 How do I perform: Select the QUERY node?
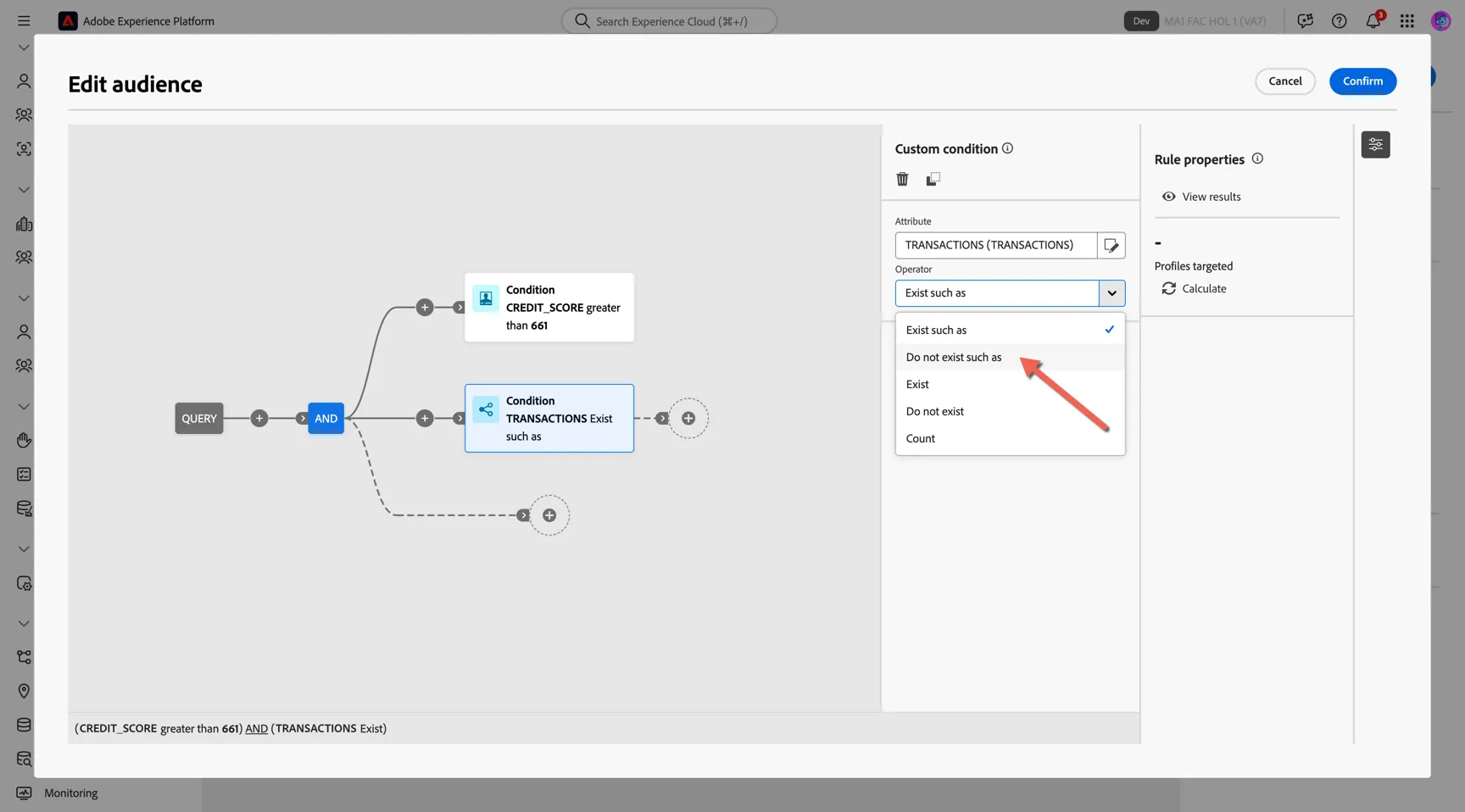(x=199, y=418)
